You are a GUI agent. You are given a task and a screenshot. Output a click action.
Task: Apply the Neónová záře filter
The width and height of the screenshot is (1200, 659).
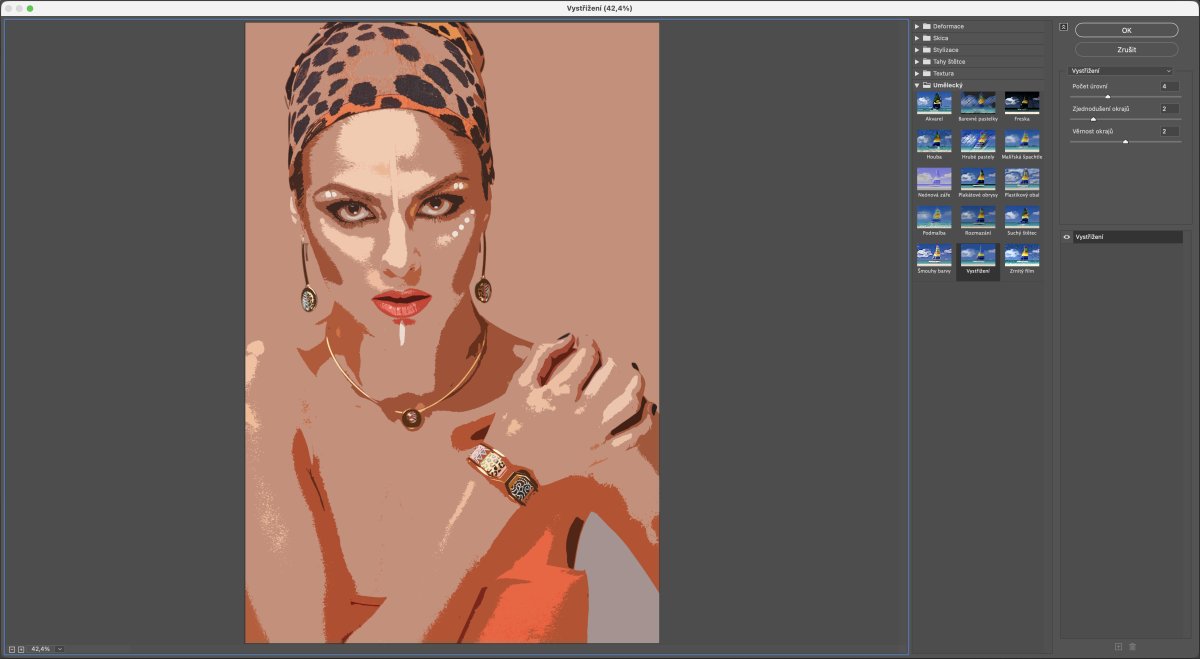(x=934, y=178)
